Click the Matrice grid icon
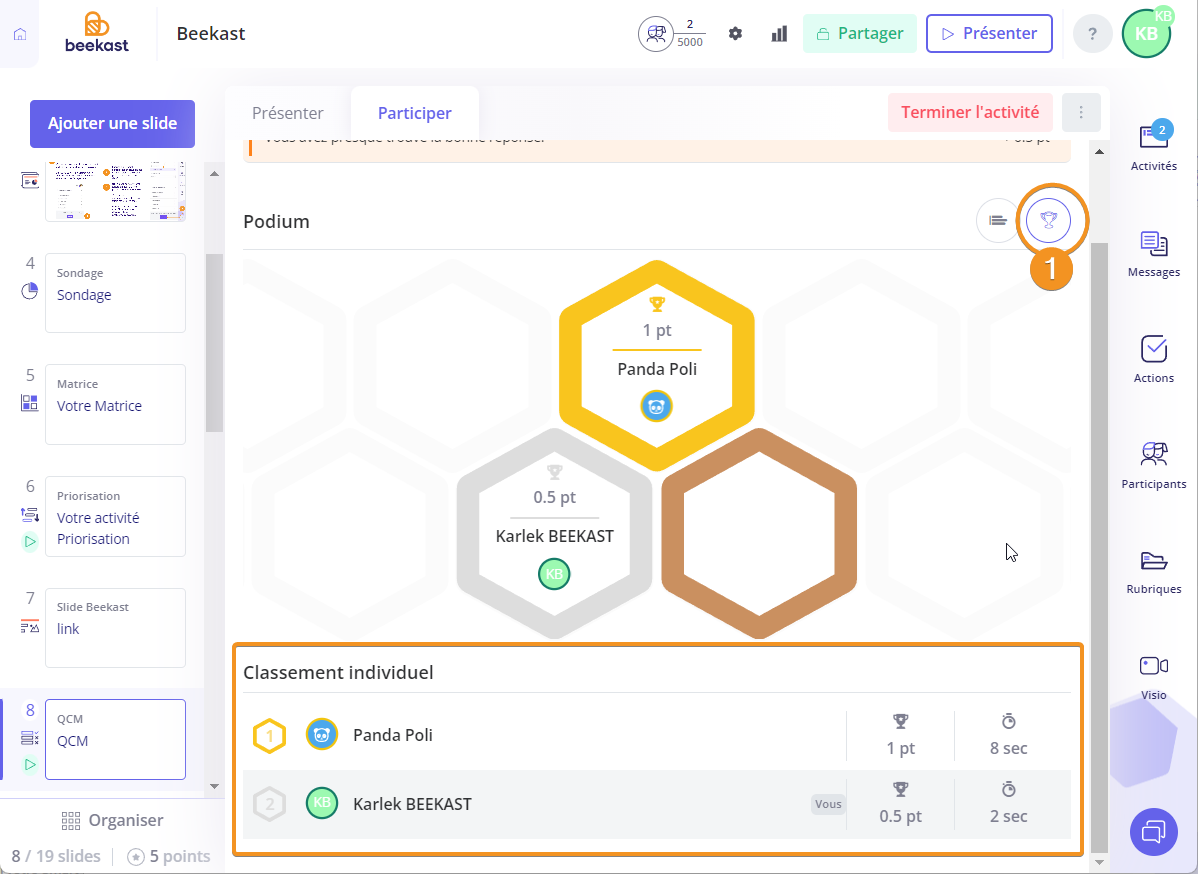Viewport: 1198px width, 874px height. tap(30, 403)
